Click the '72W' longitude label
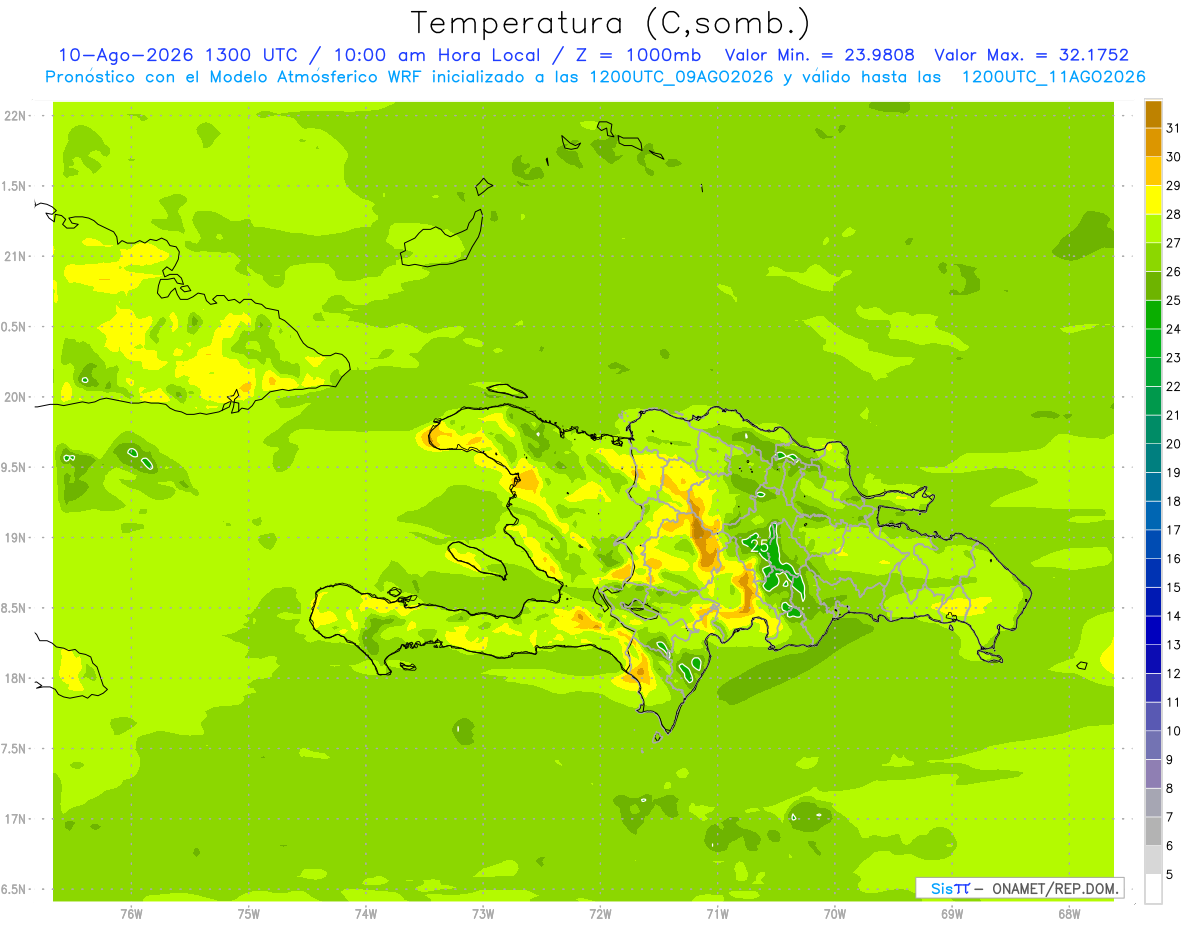The width and height of the screenshot is (1200, 927). [x=600, y=914]
